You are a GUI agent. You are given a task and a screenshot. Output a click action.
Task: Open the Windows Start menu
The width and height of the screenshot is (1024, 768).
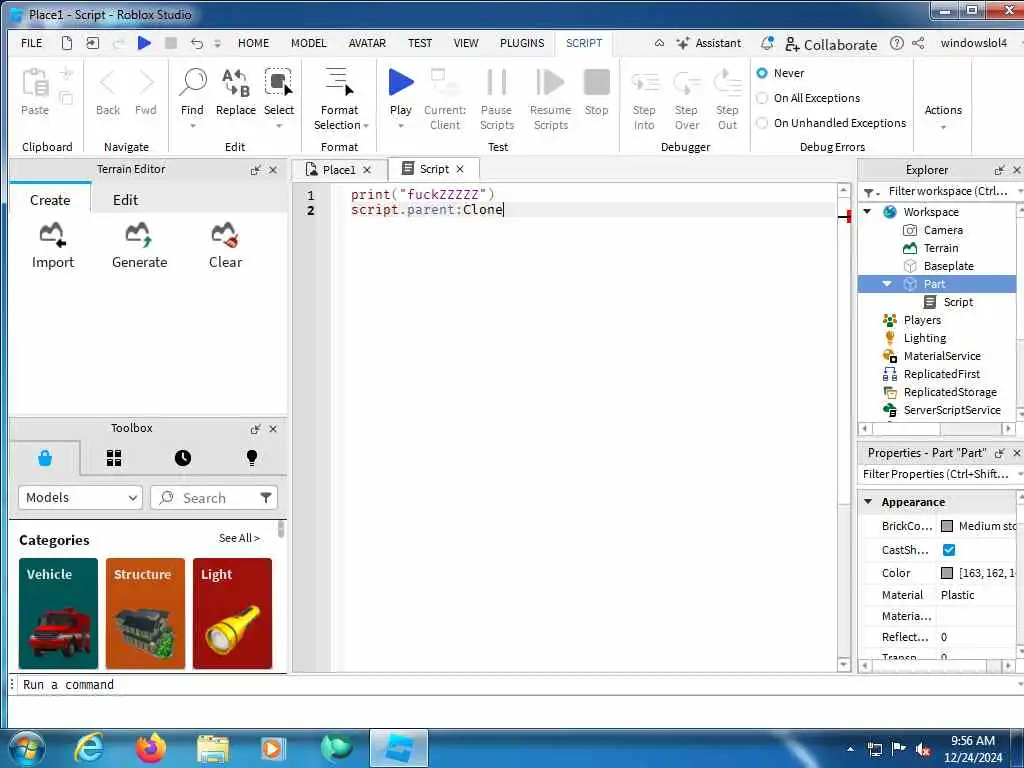pos(26,748)
